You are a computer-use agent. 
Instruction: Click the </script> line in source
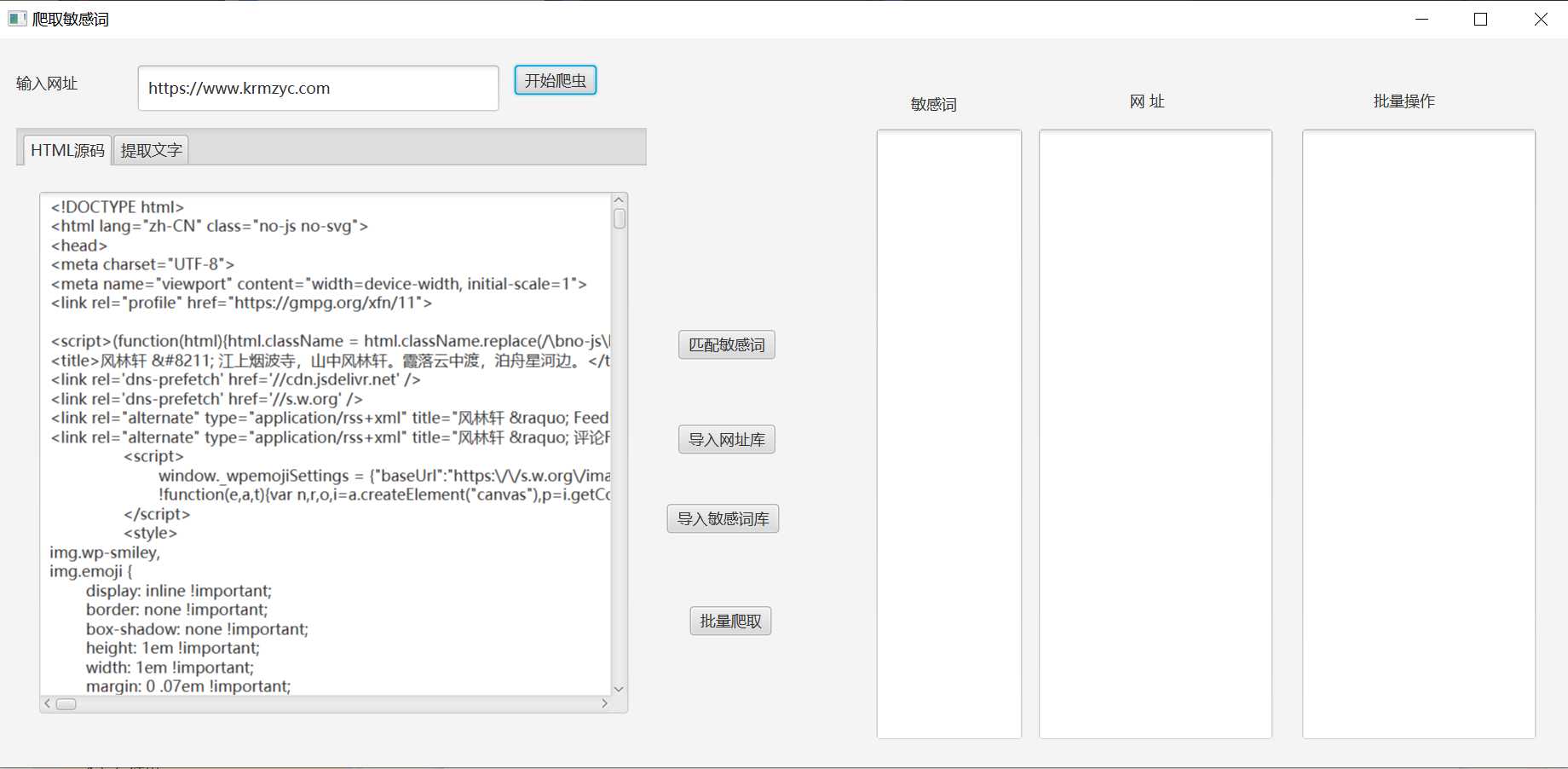(157, 514)
